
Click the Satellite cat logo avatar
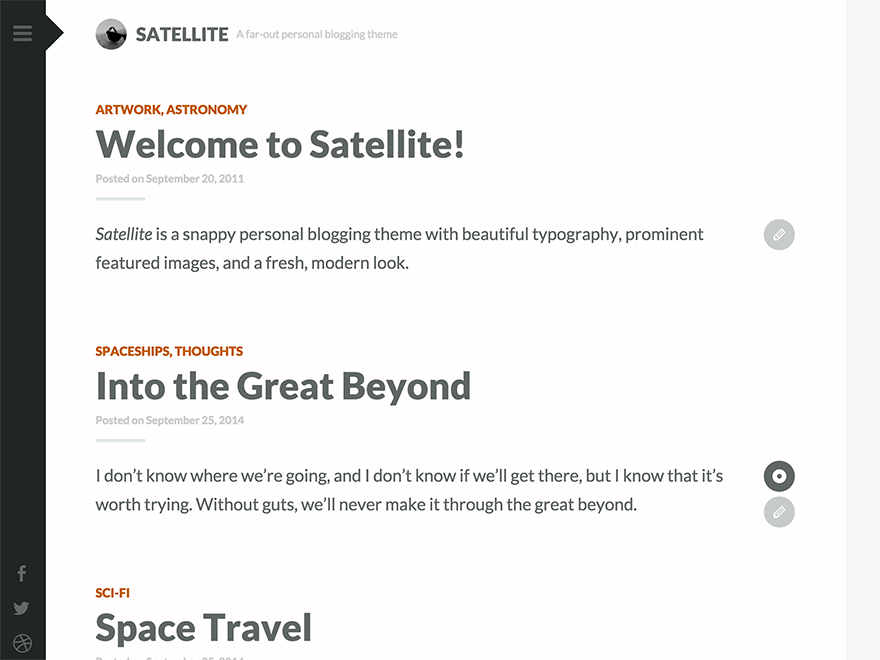[111, 33]
